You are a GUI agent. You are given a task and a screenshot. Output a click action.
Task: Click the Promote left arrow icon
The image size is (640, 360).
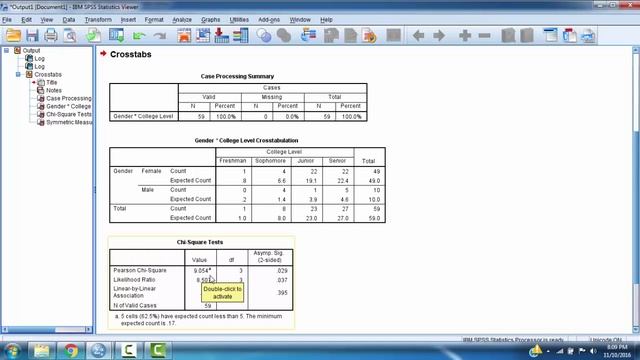pos(418,36)
